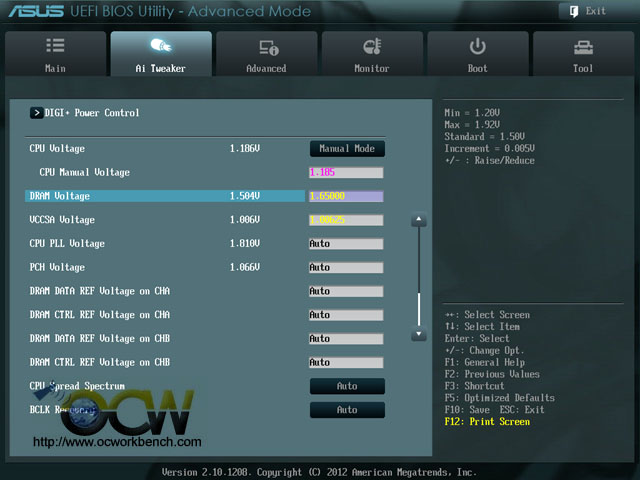Open the Main tab

56,53
